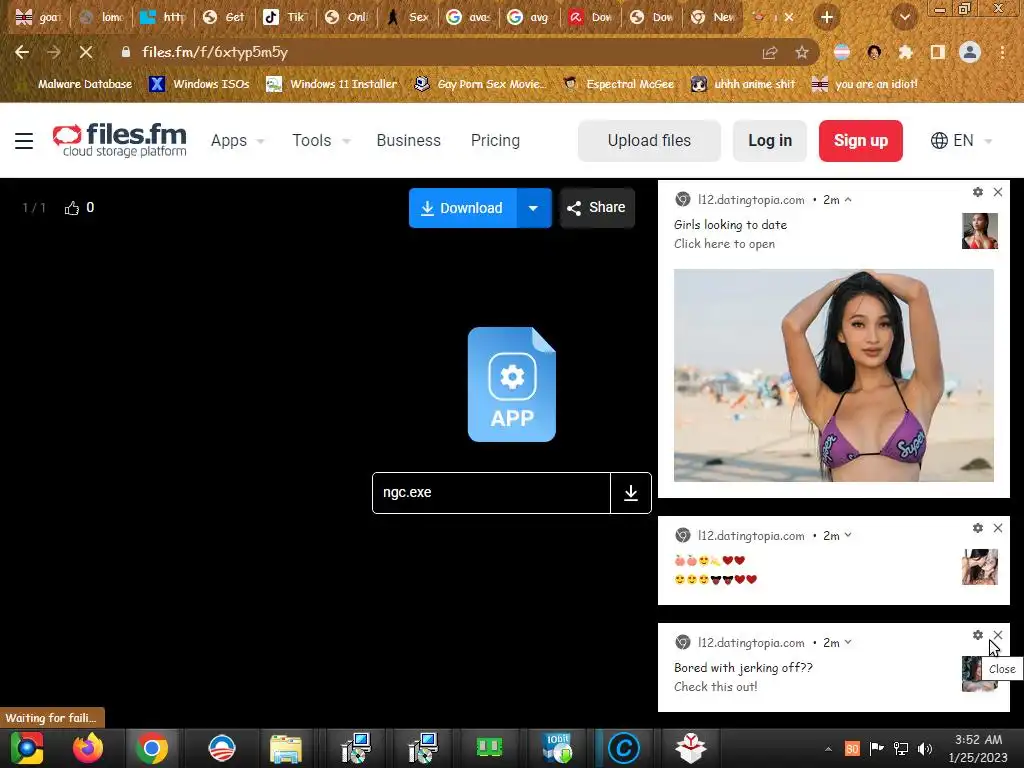1024x768 pixels.
Task: Open Chrome from the taskbar
Action: 152,748
